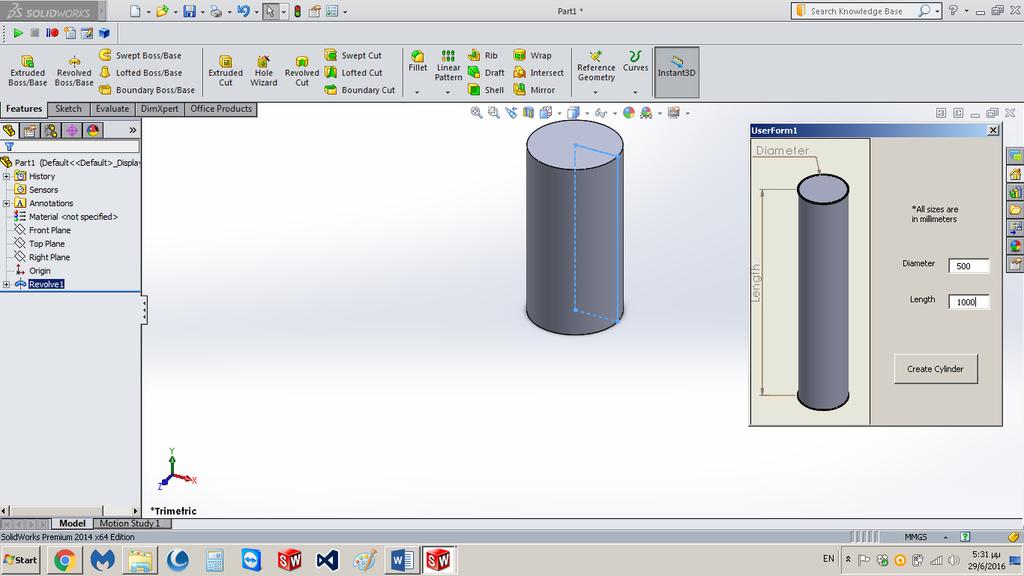Open the PropertyManager tab icon

[x=30, y=131]
